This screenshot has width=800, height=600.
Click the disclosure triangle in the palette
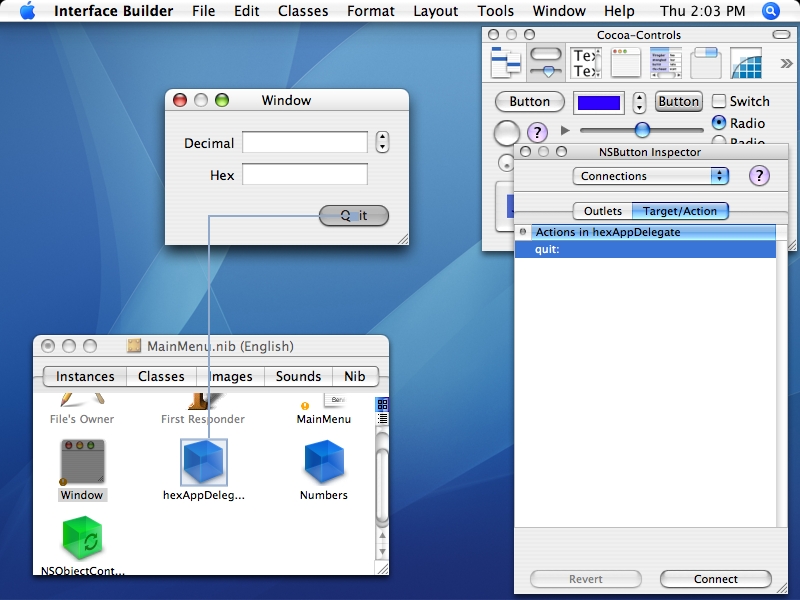pos(564,131)
